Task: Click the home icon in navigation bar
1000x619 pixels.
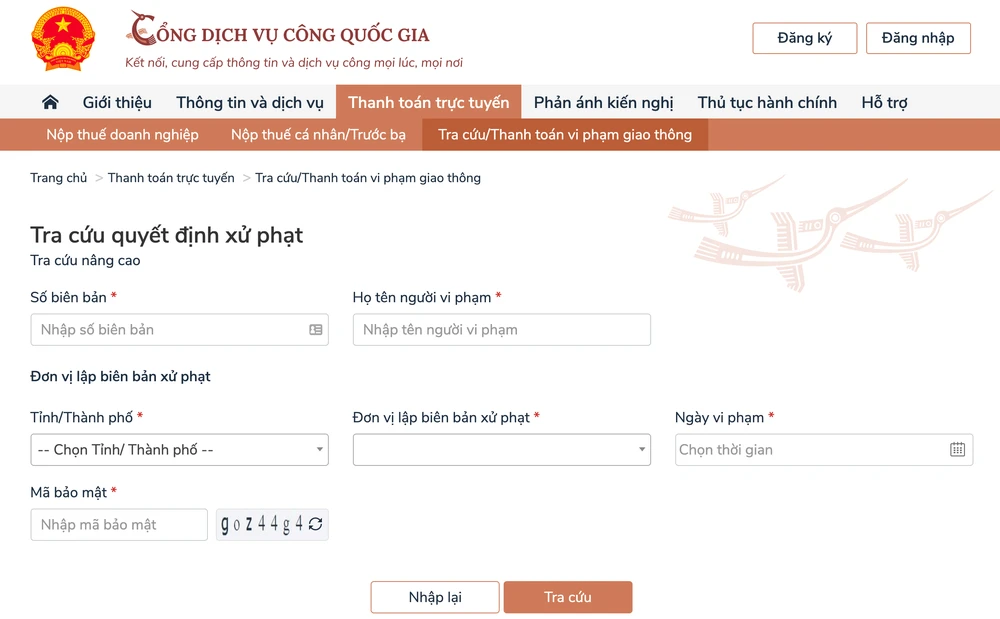Action: pos(50,102)
